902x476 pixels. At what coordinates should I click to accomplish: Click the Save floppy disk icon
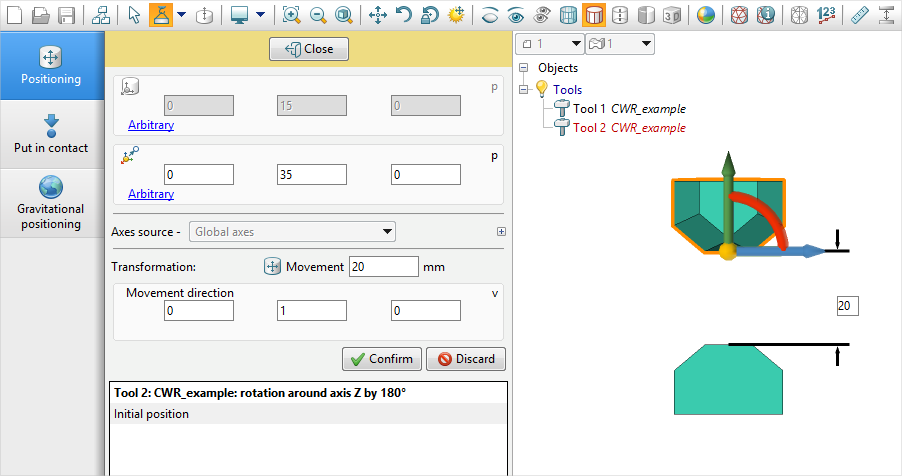pos(67,15)
